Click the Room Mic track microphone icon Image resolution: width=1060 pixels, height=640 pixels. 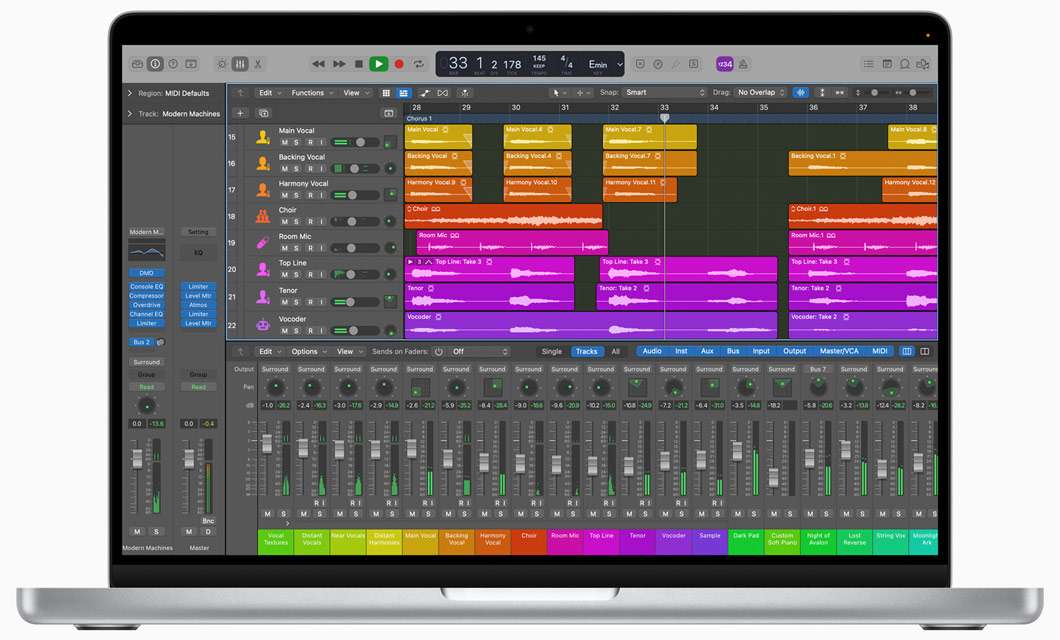[x=262, y=242]
